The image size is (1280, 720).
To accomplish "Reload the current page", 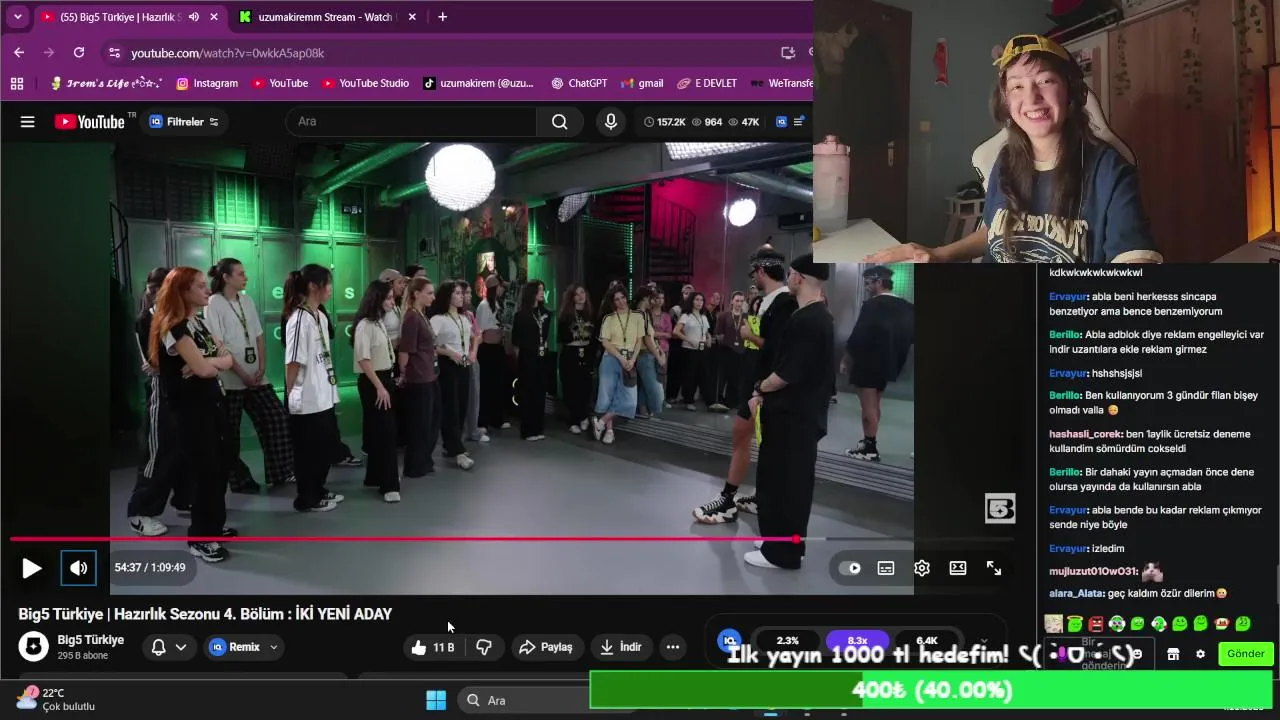I will [x=79, y=53].
